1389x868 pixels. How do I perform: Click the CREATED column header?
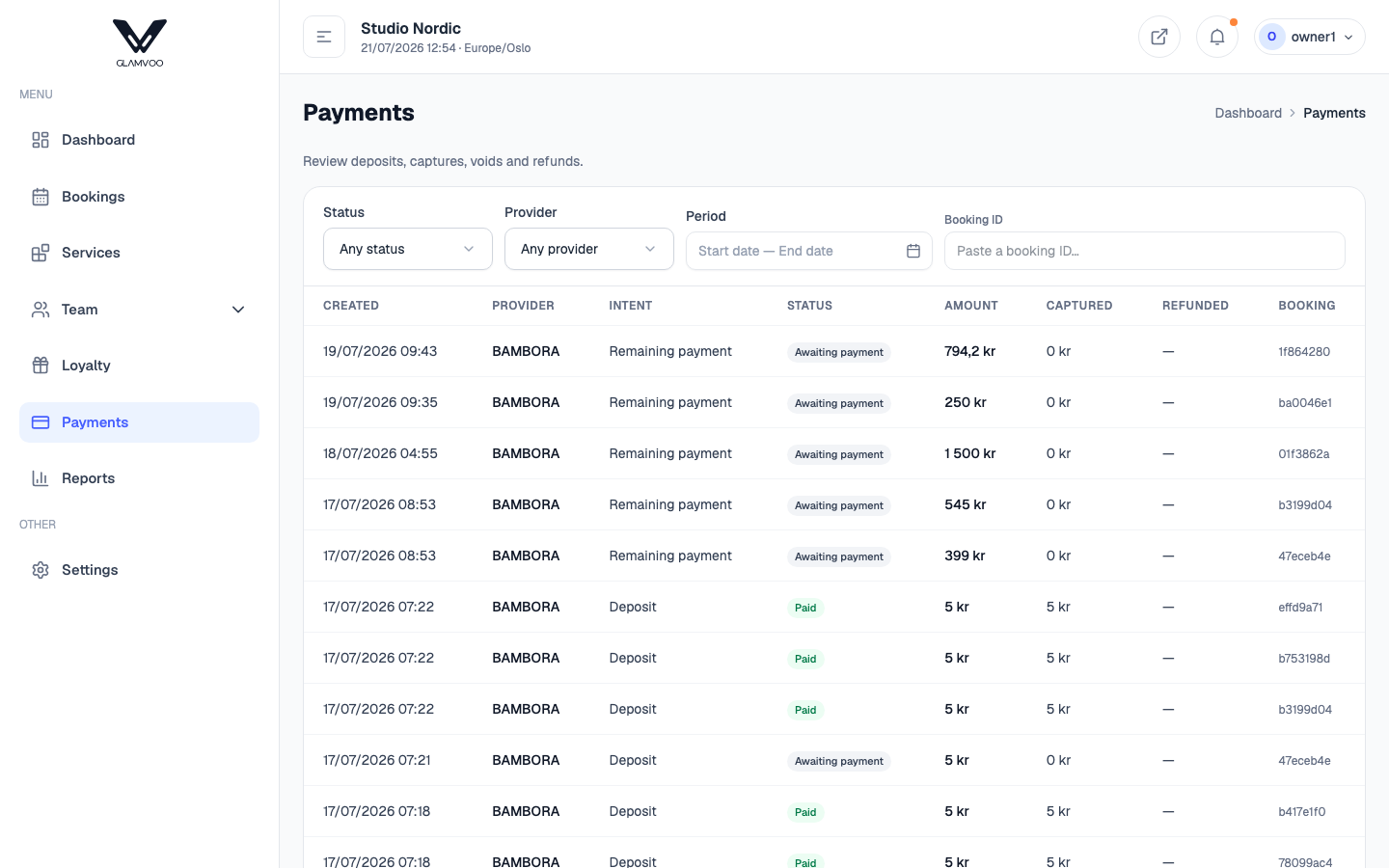pos(351,306)
